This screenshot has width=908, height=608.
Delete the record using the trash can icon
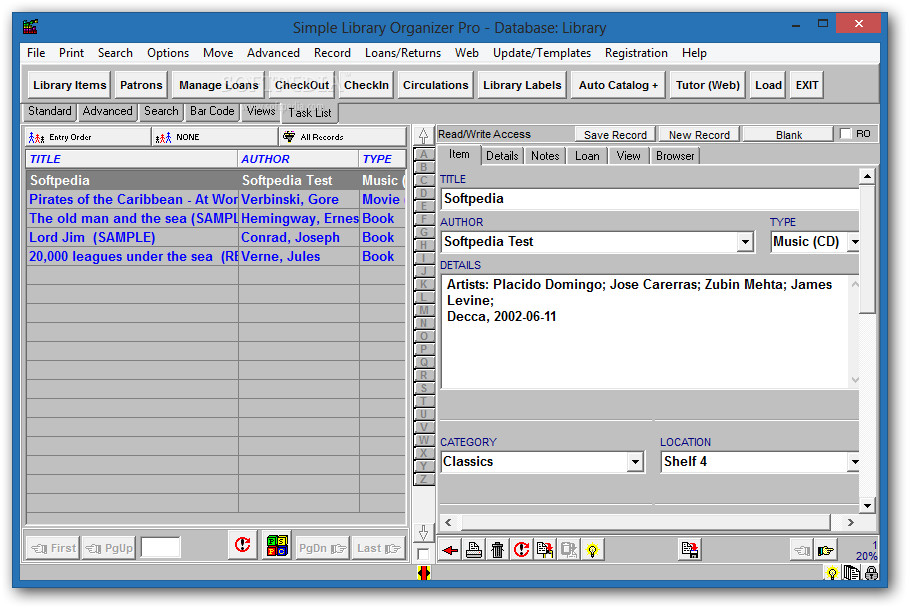(x=497, y=550)
